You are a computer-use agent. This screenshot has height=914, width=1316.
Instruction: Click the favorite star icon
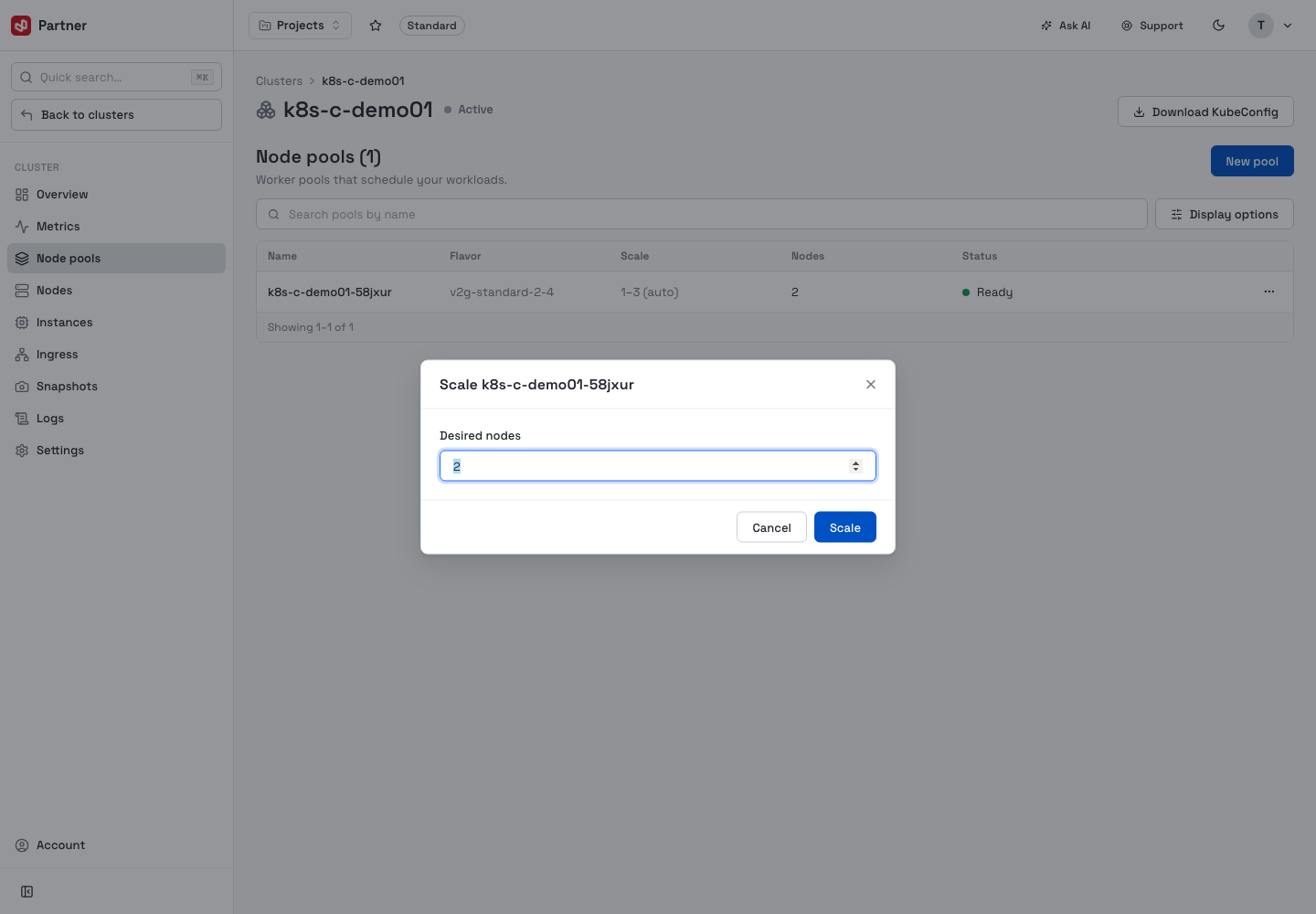(376, 26)
